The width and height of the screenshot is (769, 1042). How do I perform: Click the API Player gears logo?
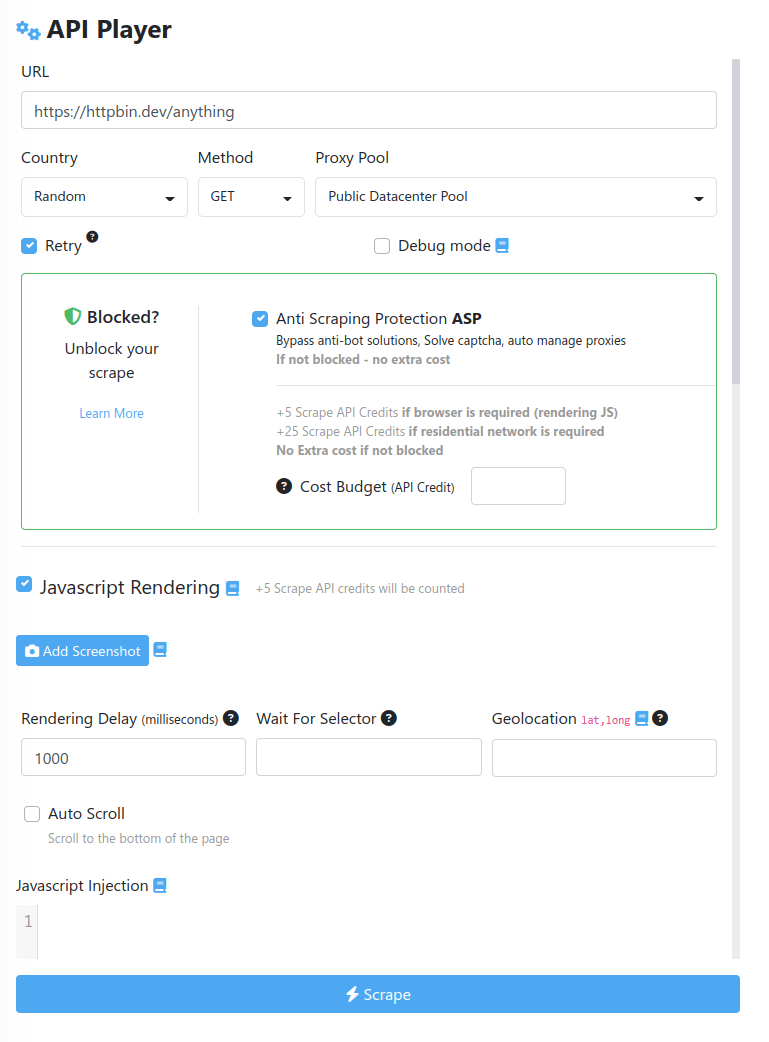point(28,30)
